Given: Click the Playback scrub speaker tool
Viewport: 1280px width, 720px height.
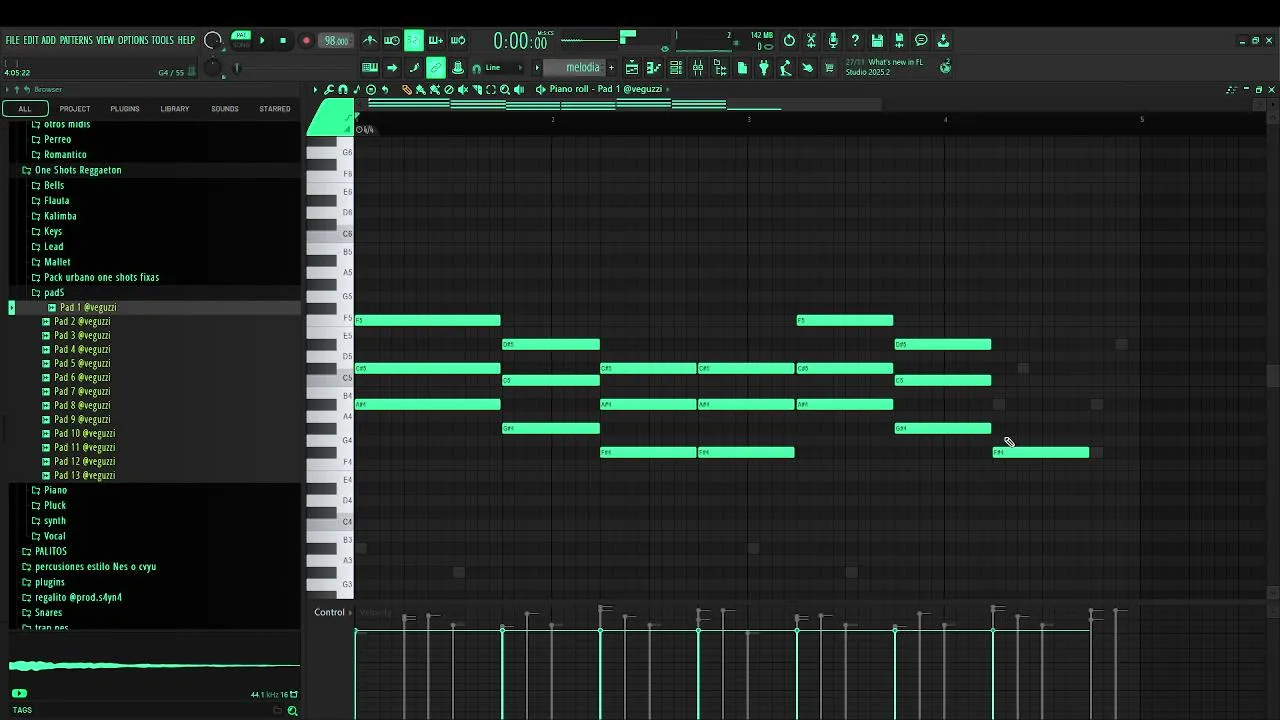Looking at the screenshot, I should 519,89.
